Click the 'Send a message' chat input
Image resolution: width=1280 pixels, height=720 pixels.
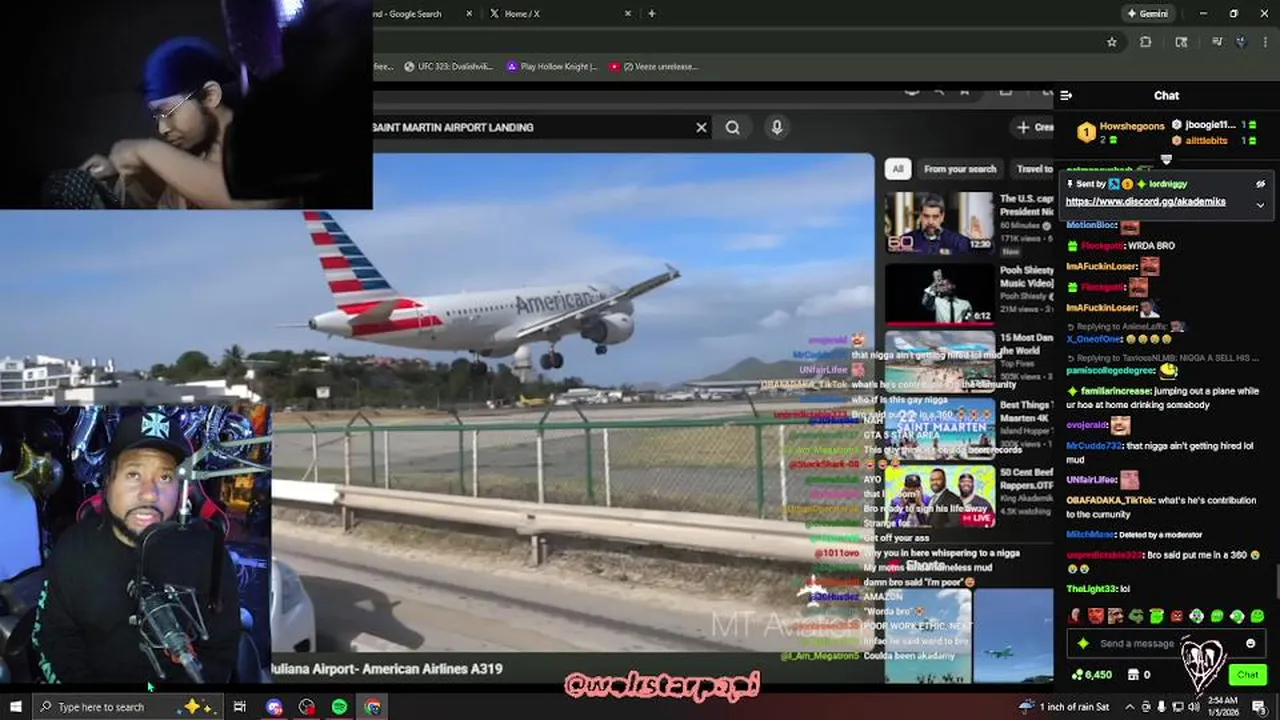click(1165, 643)
